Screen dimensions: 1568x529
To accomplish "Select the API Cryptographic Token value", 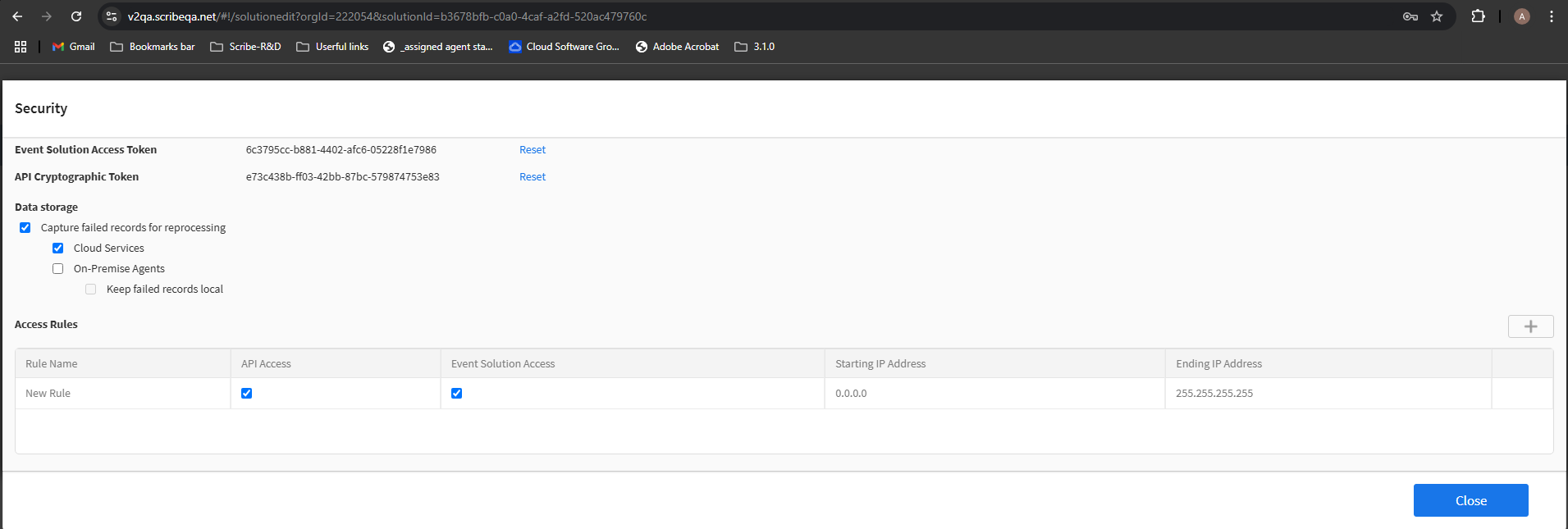I will tap(343, 176).
